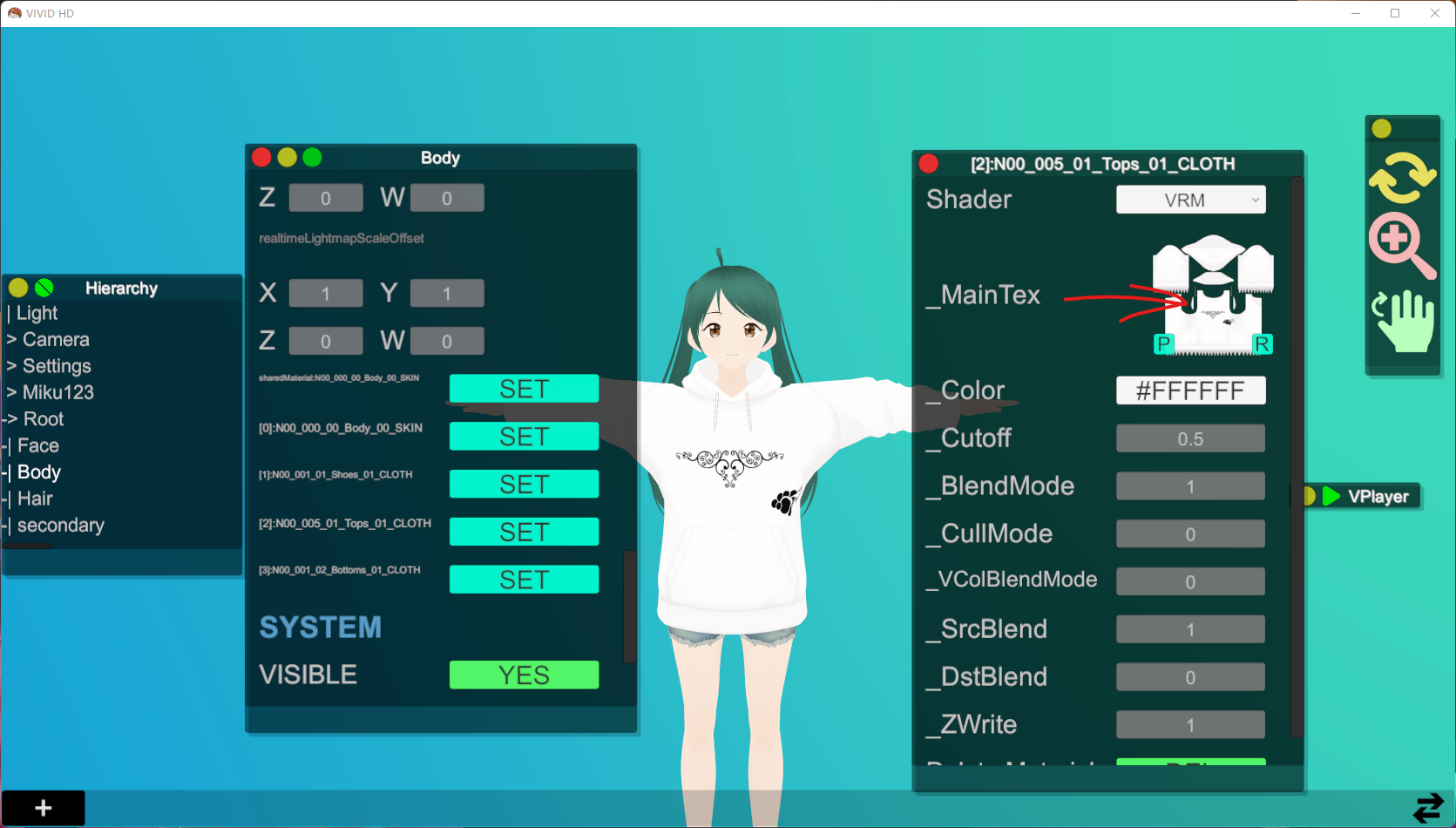
Task: Click the top Z value field in Body panel
Action: [326, 198]
